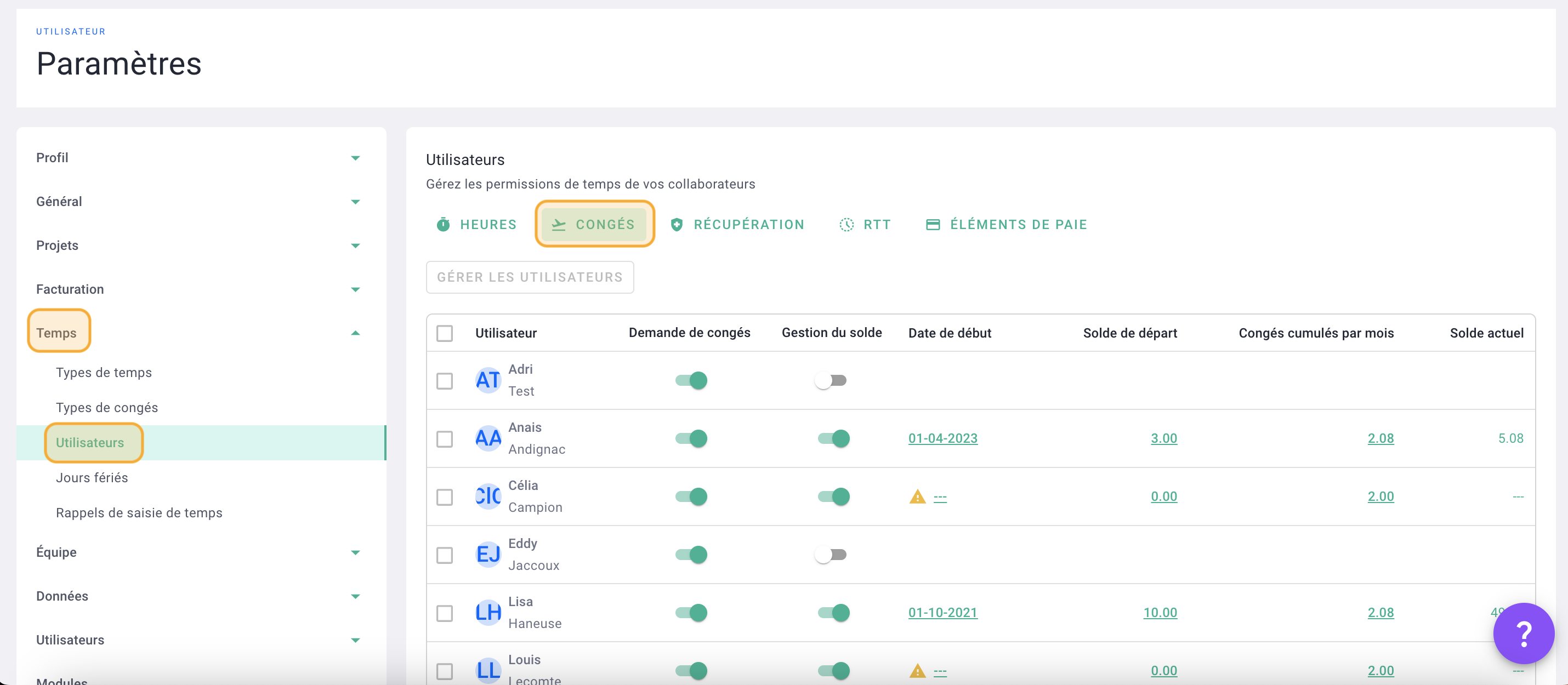Click the plane icon on Congés tab
Image resolution: width=1568 pixels, height=685 pixels.
(x=558, y=225)
